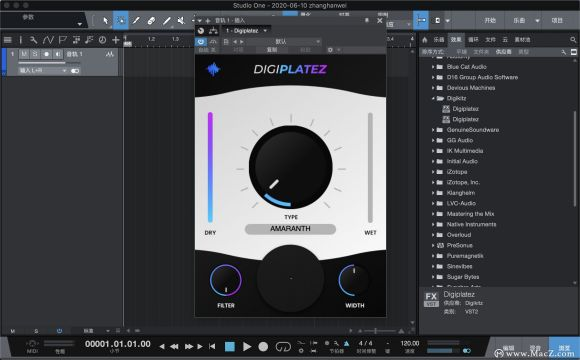Switch to the 循环 browser tab
580x360 pixels.
[473, 40]
